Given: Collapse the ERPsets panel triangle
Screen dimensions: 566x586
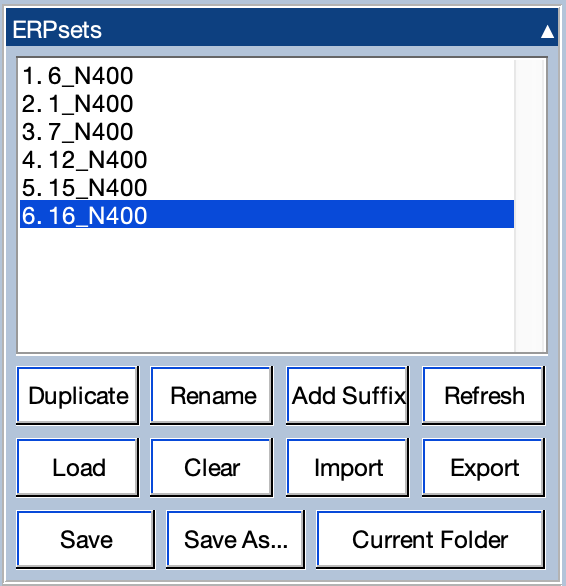Looking at the screenshot, I should tap(547, 32).
